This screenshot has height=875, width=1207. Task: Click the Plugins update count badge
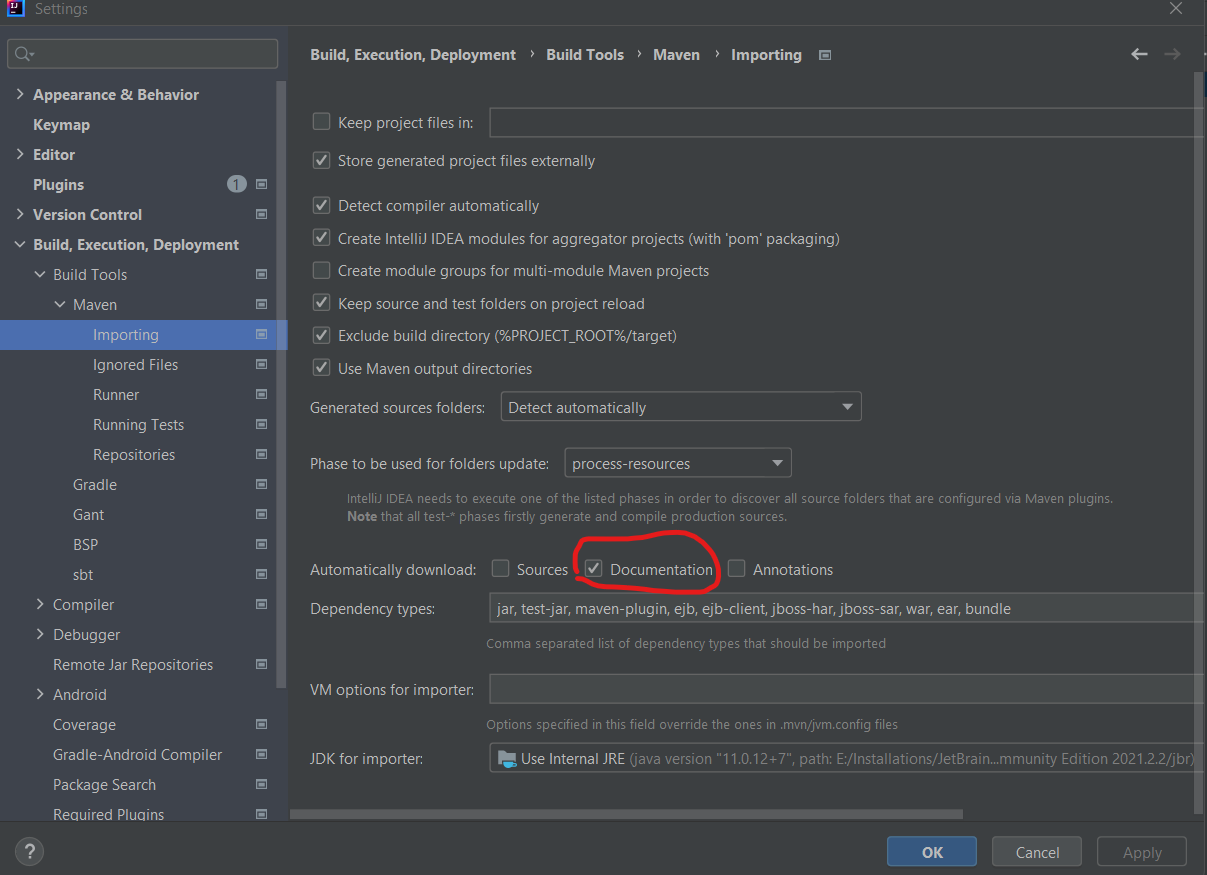click(x=236, y=184)
